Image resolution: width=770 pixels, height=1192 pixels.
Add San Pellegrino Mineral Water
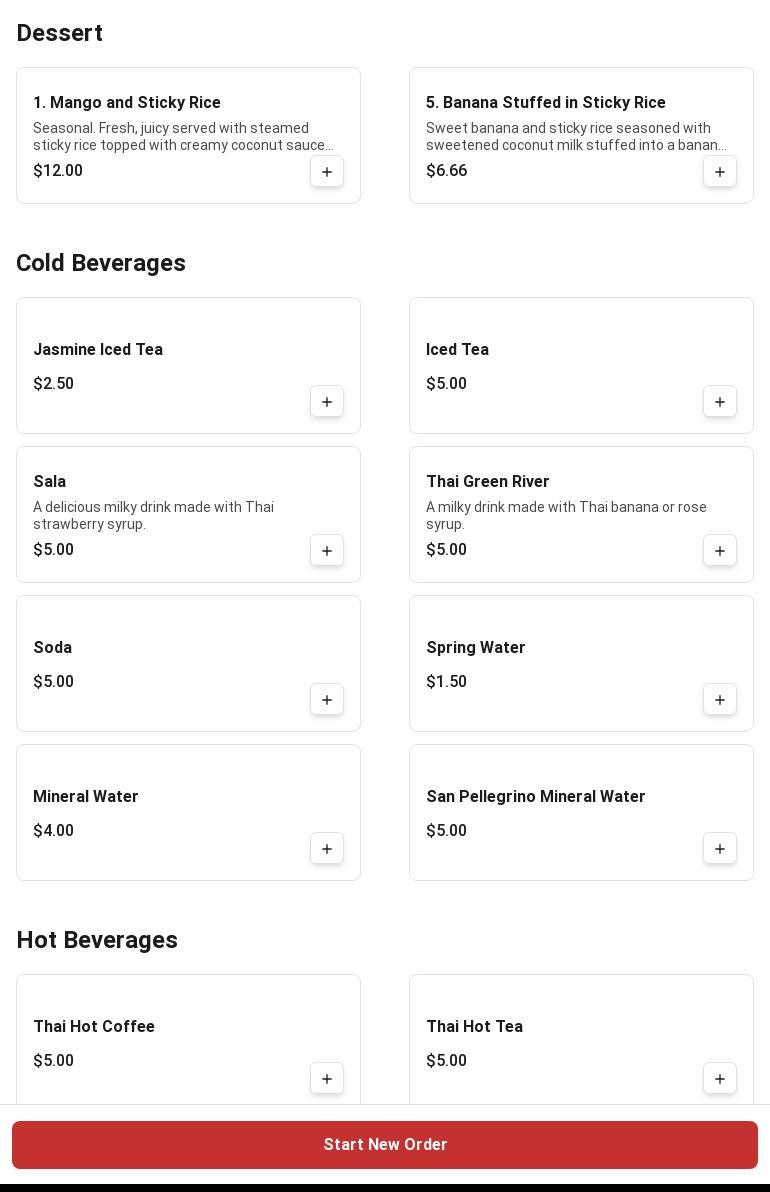[720, 849]
